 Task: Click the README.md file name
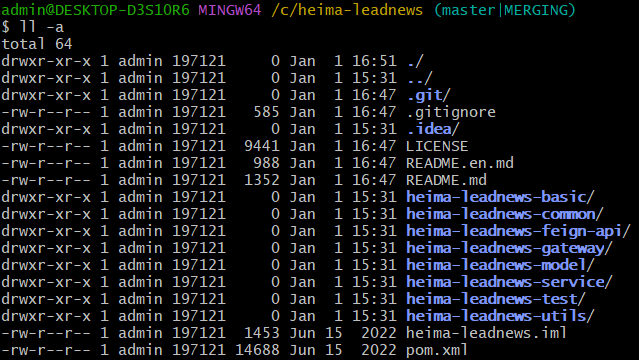[446, 180]
